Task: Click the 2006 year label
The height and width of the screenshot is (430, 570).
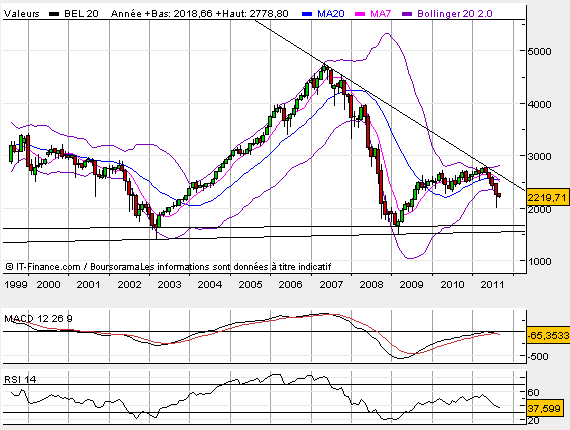Action: click(290, 285)
